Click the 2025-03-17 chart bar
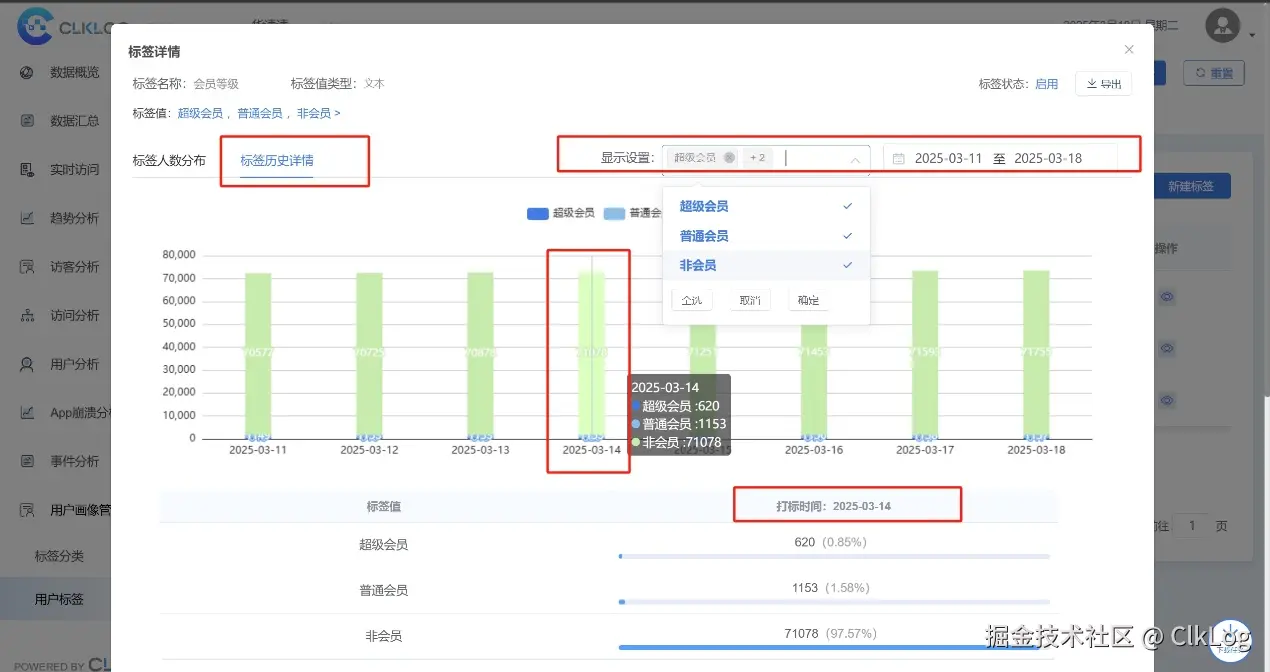The height and width of the screenshot is (672, 1270). click(925, 354)
